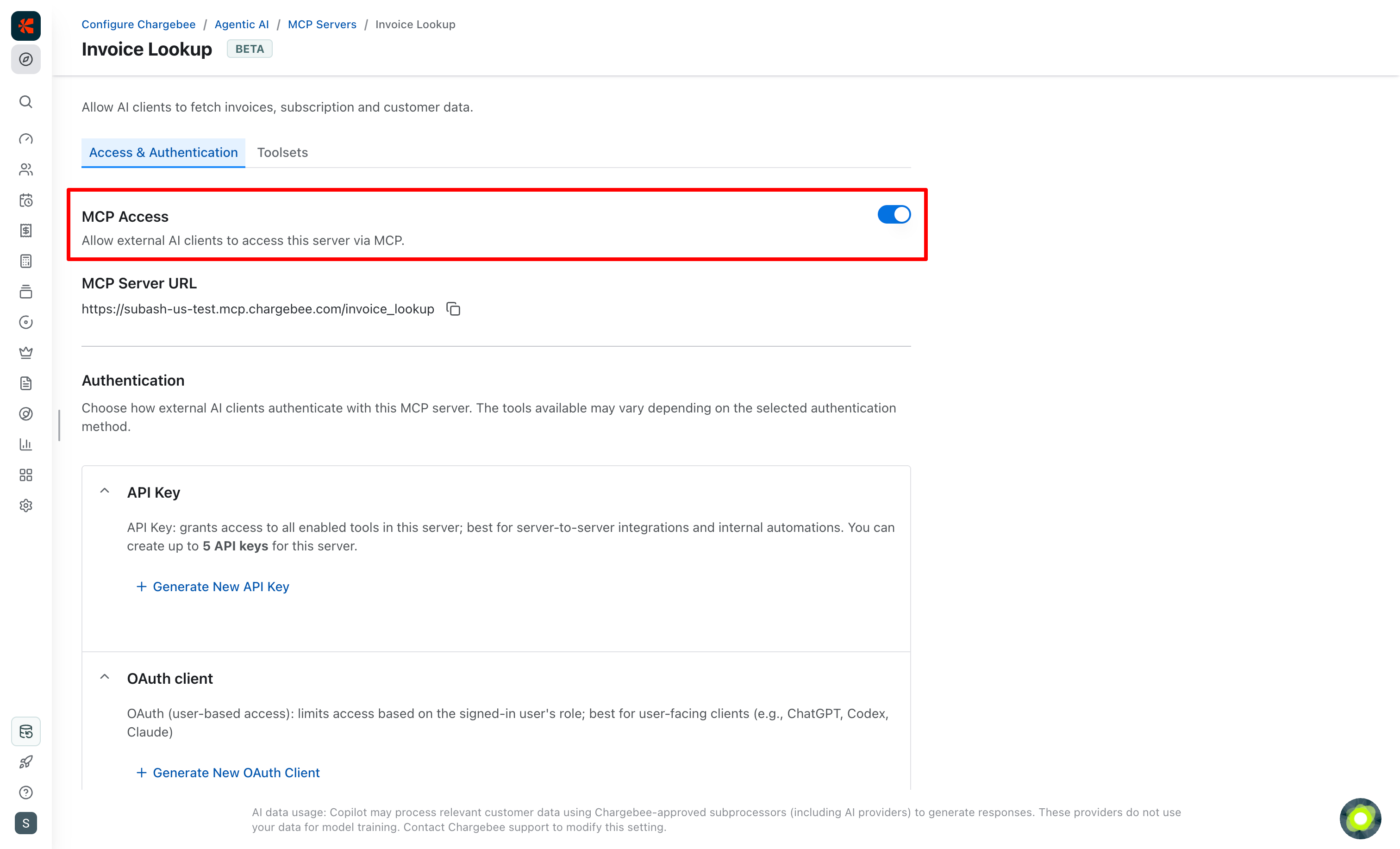Open the four-squares apps grid icon

tap(25, 475)
